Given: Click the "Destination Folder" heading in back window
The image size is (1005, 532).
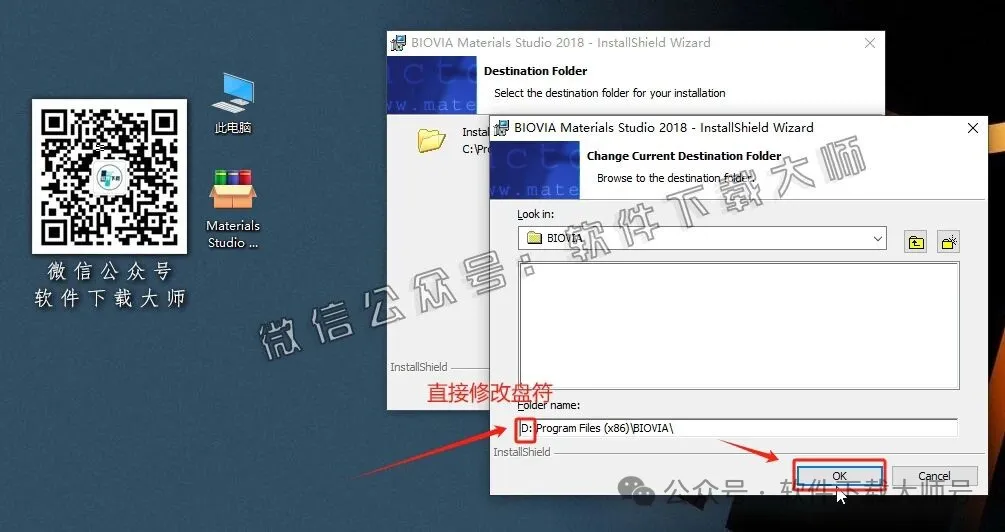Looking at the screenshot, I should pyautogui.click(x=535, y=71).
